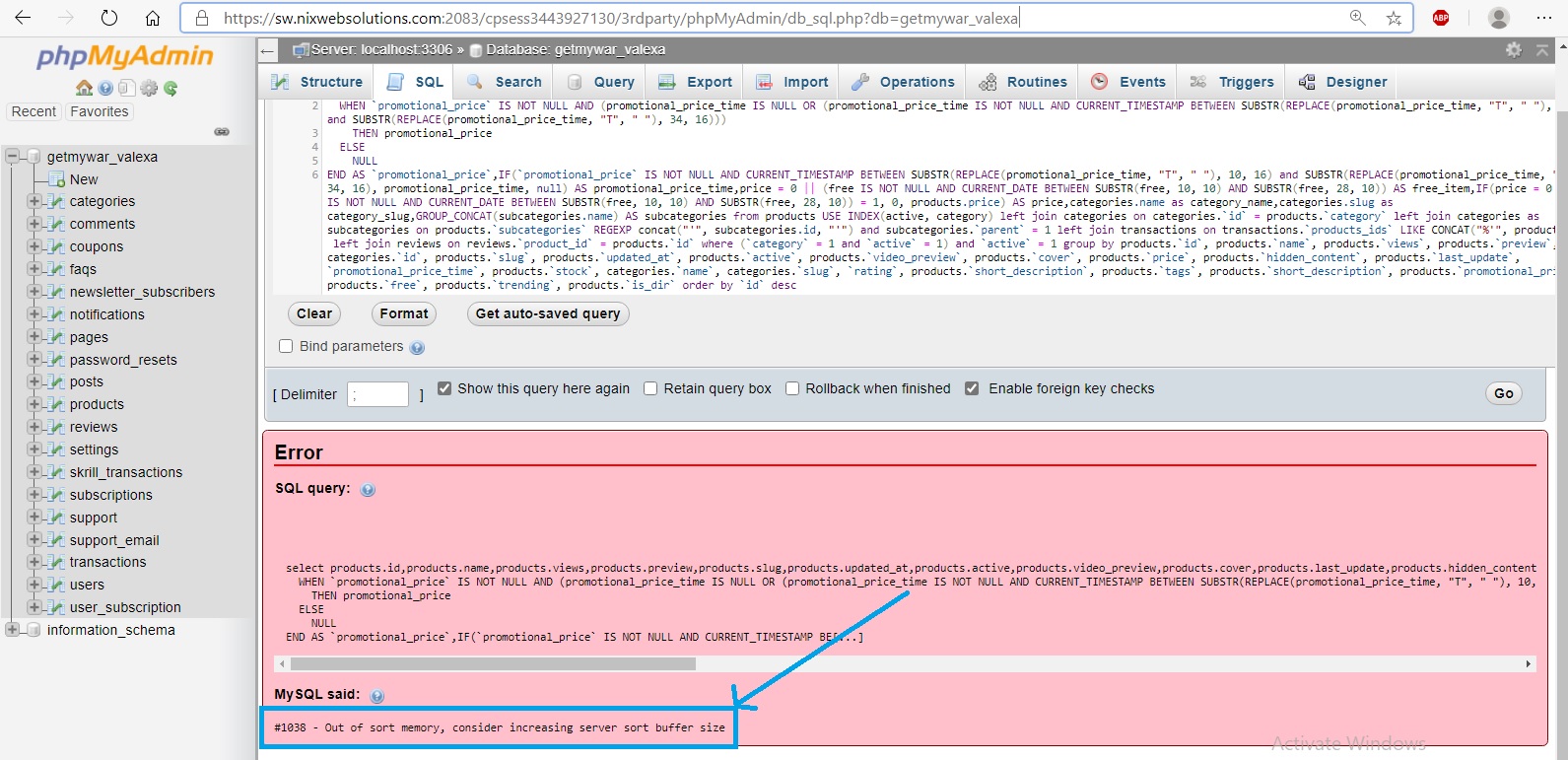Open Routines tab
The width and height of the screenshot is (1568, 760).
click(1022, 82)
